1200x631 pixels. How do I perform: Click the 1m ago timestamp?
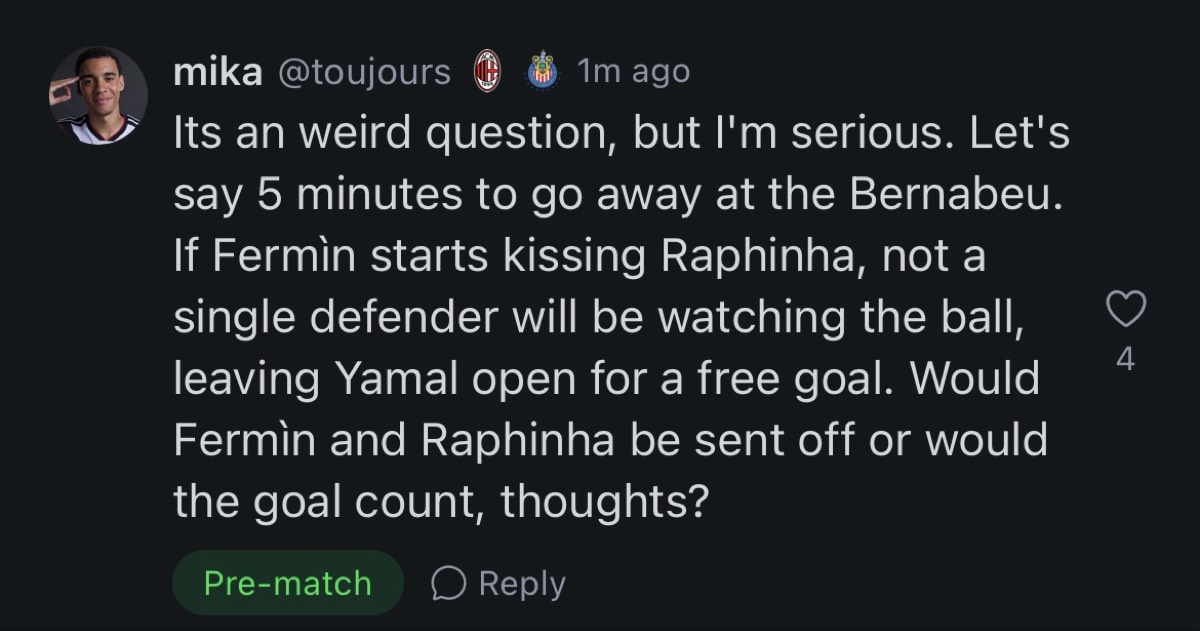(632, 72)
